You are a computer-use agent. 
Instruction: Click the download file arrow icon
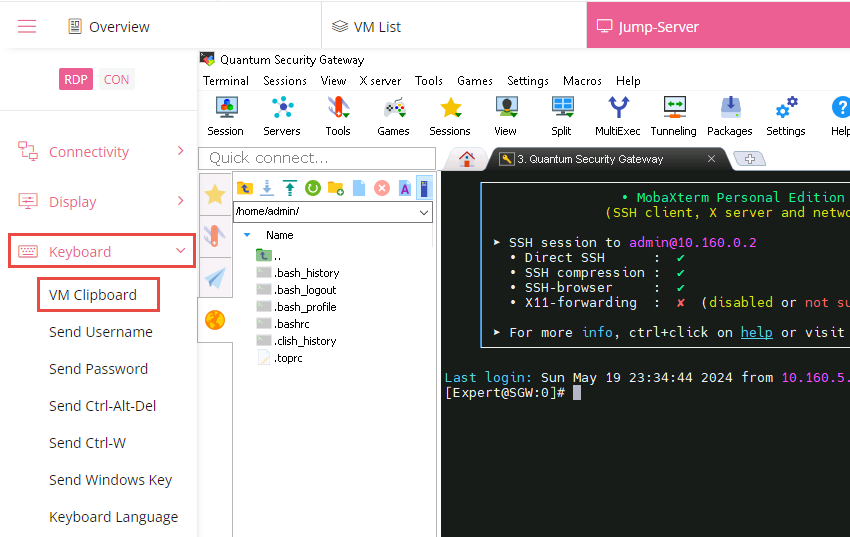[267, 188]
